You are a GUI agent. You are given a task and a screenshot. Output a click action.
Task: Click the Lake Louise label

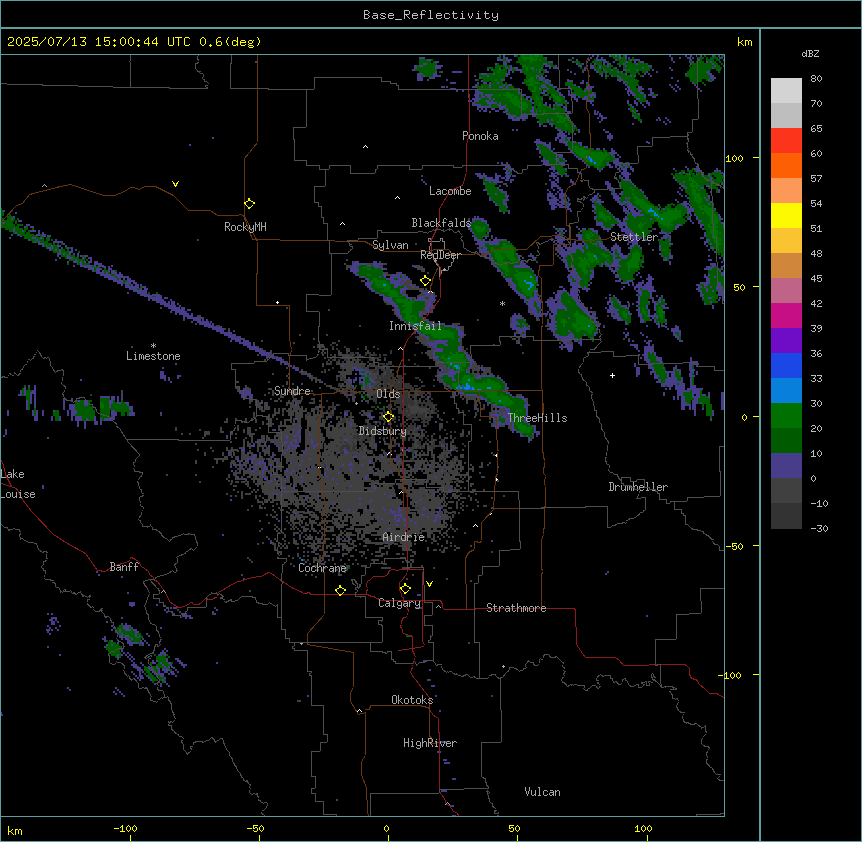(x=18, y=484)
